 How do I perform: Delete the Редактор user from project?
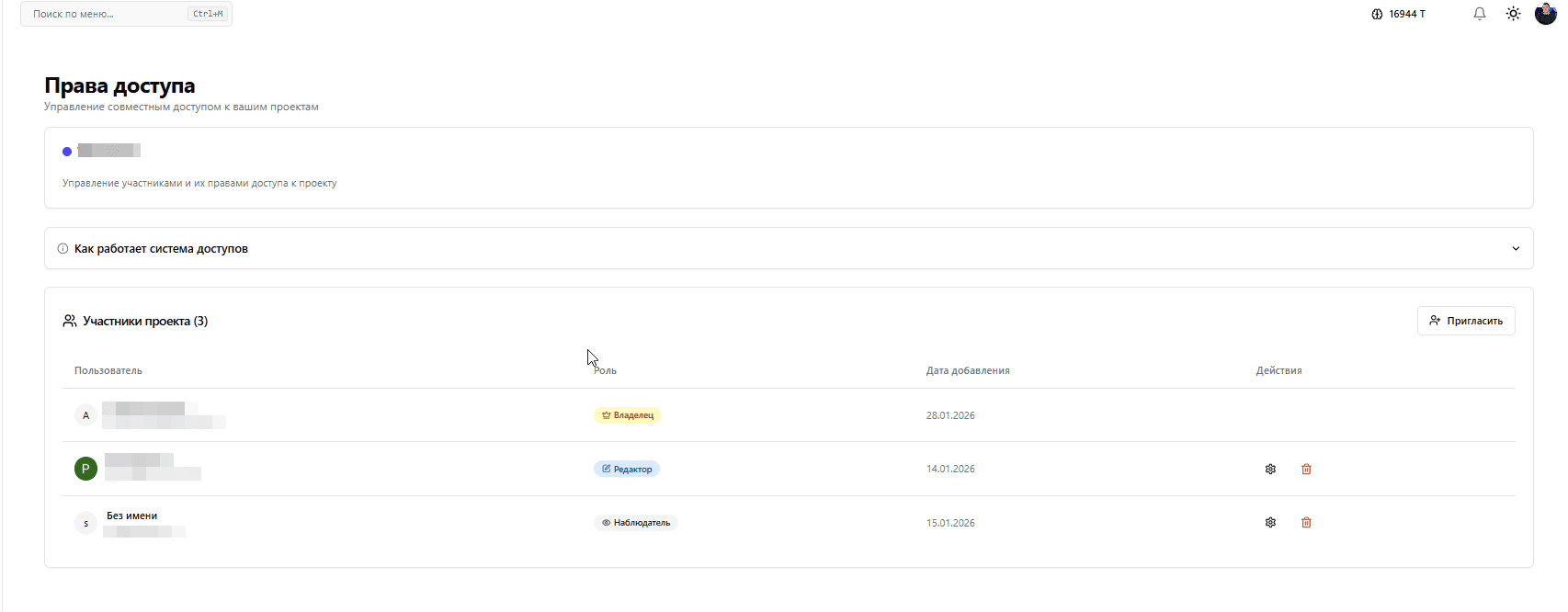click(x=1306, y=469)
